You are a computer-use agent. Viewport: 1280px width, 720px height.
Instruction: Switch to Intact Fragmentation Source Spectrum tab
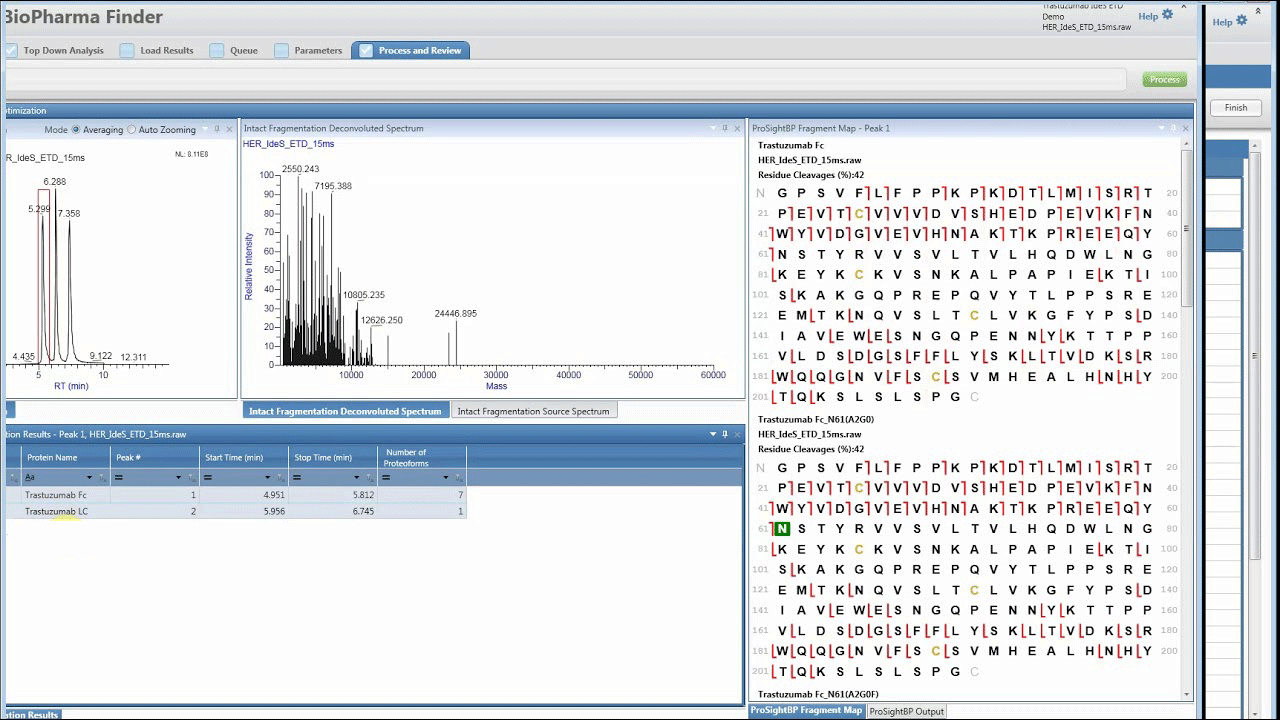click(533, 411)
